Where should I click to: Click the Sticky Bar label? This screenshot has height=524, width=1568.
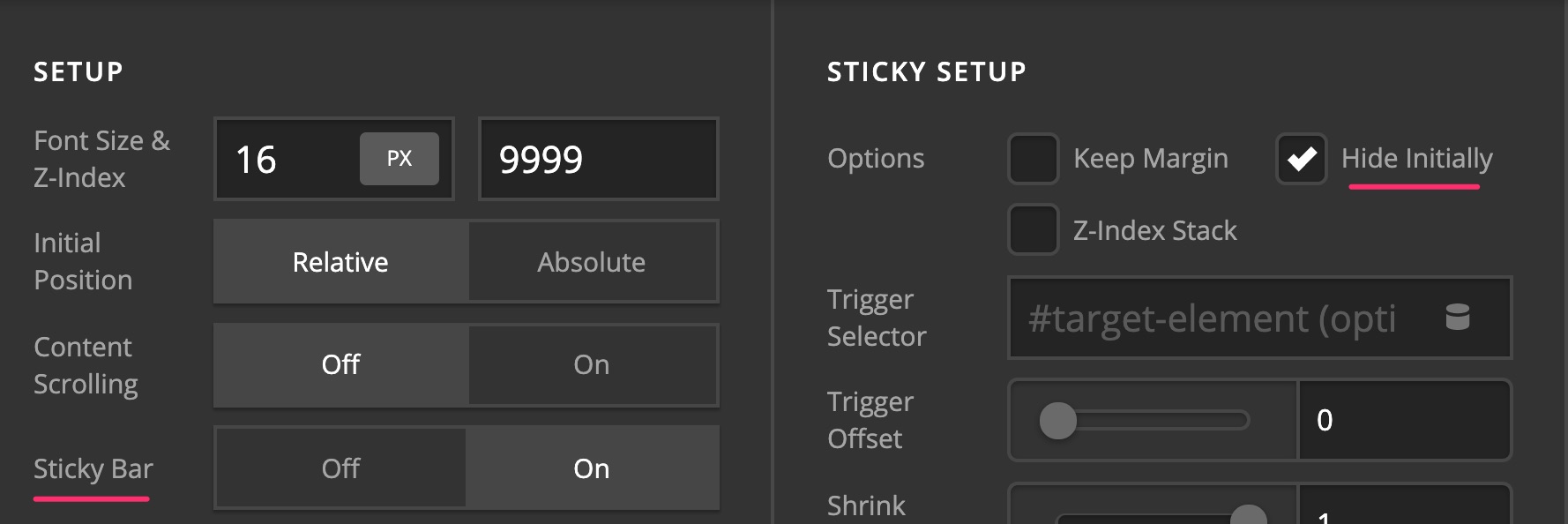(93, 468)
